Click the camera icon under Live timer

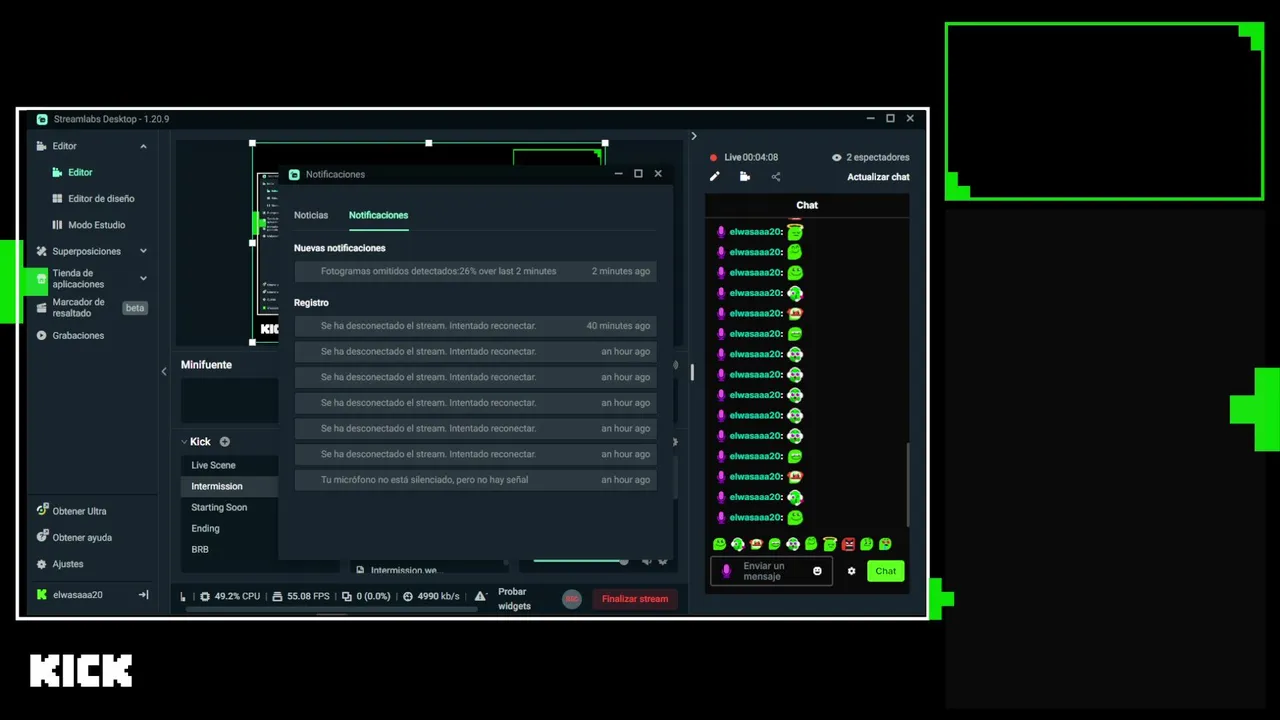coord(745,177)
